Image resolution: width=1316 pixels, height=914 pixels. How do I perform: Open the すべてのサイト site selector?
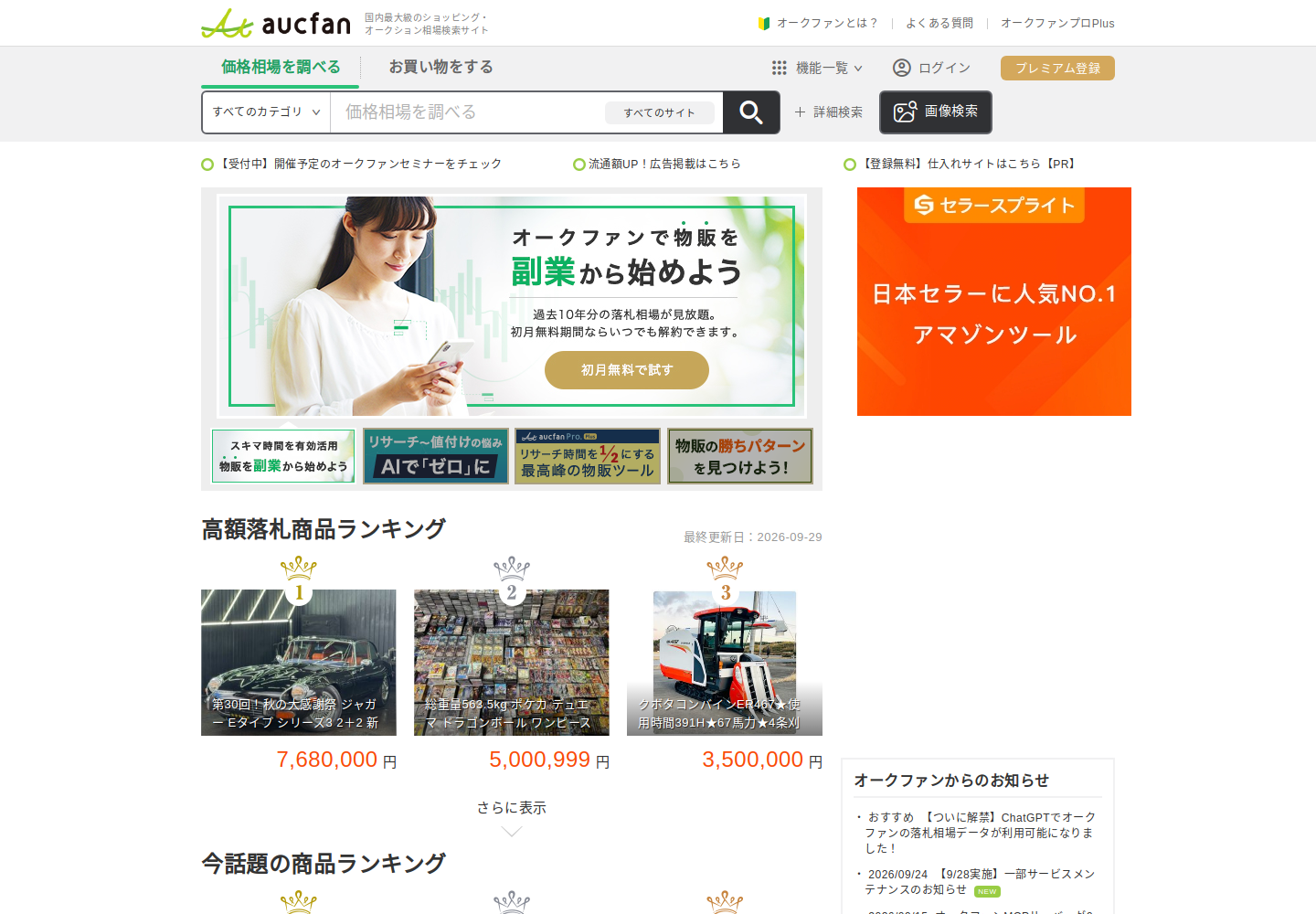click(660, 112)
